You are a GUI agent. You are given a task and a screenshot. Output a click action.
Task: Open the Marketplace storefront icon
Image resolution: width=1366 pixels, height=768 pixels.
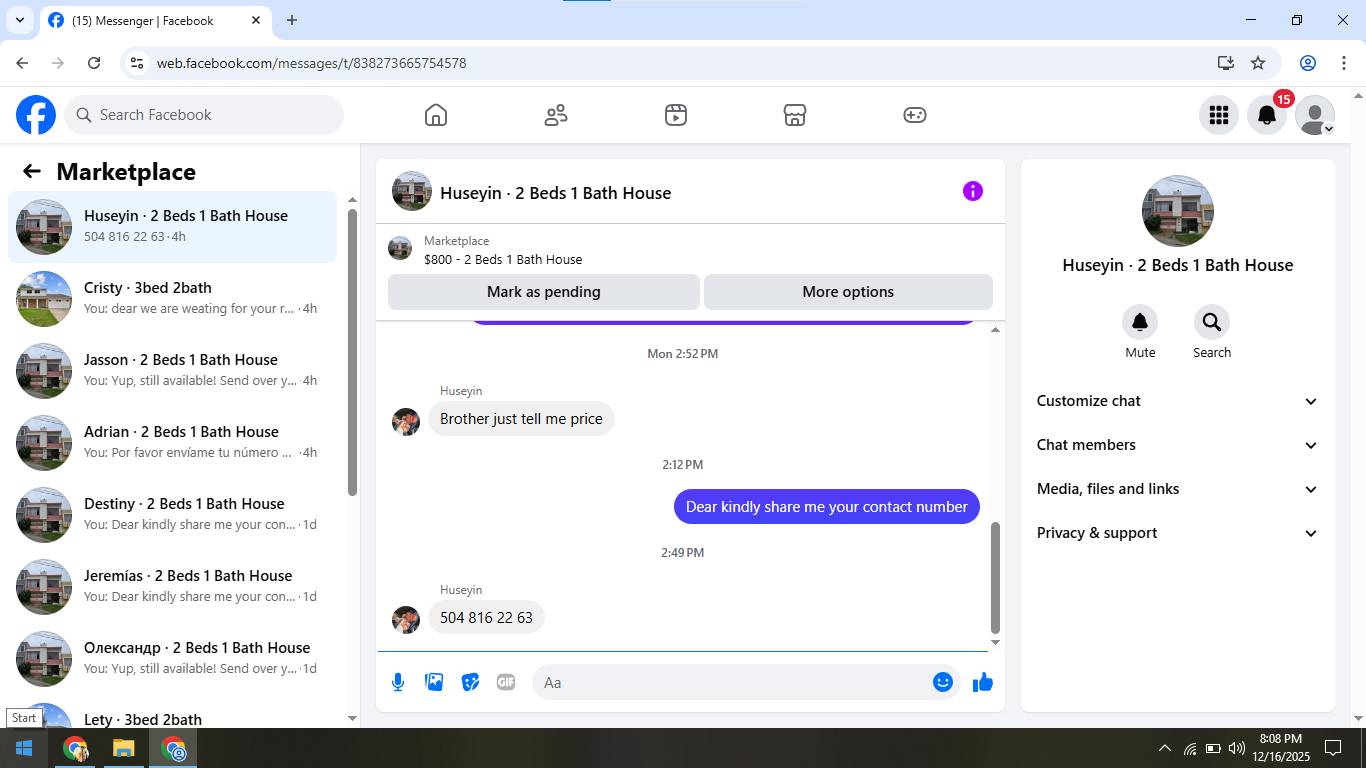coord(795,115)
